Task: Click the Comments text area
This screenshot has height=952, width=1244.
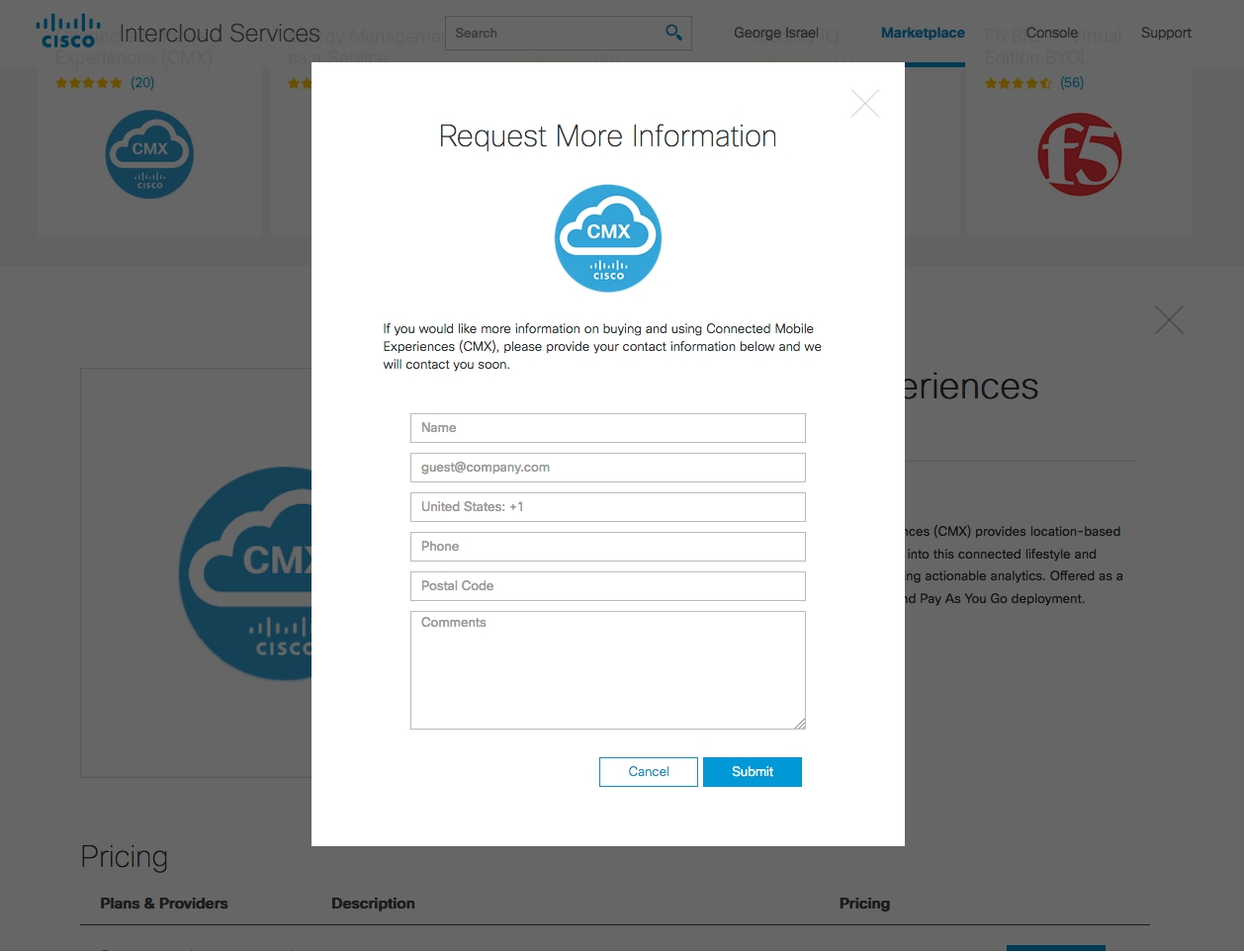Action: click(x=607, y=670)
